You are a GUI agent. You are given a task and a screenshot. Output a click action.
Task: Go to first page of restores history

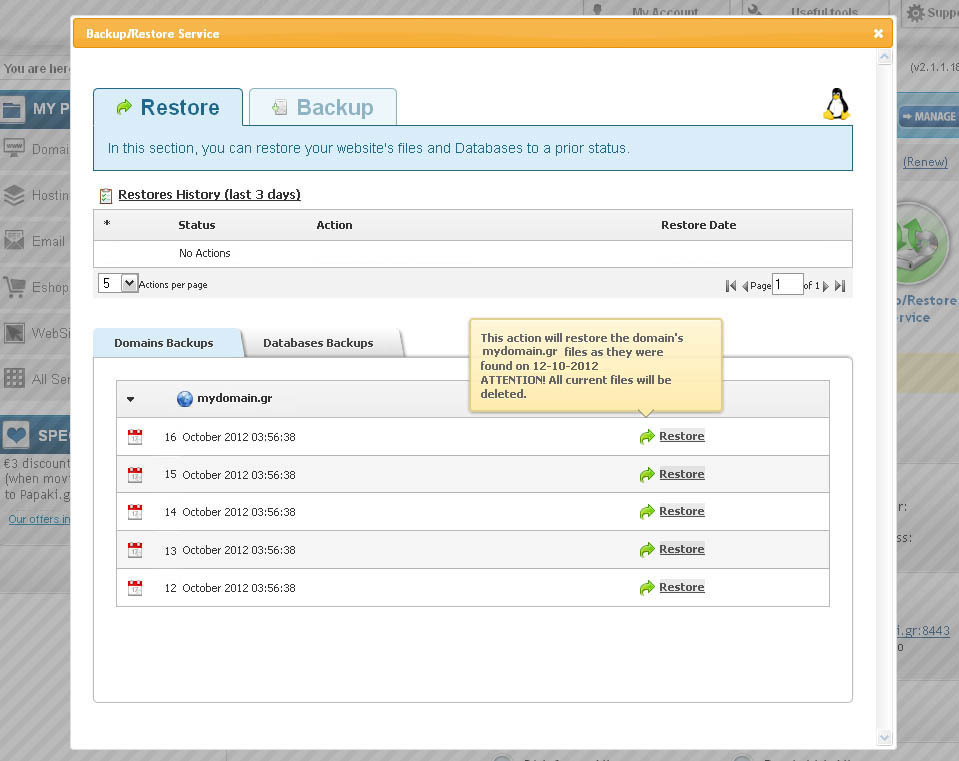coord(730,286)
